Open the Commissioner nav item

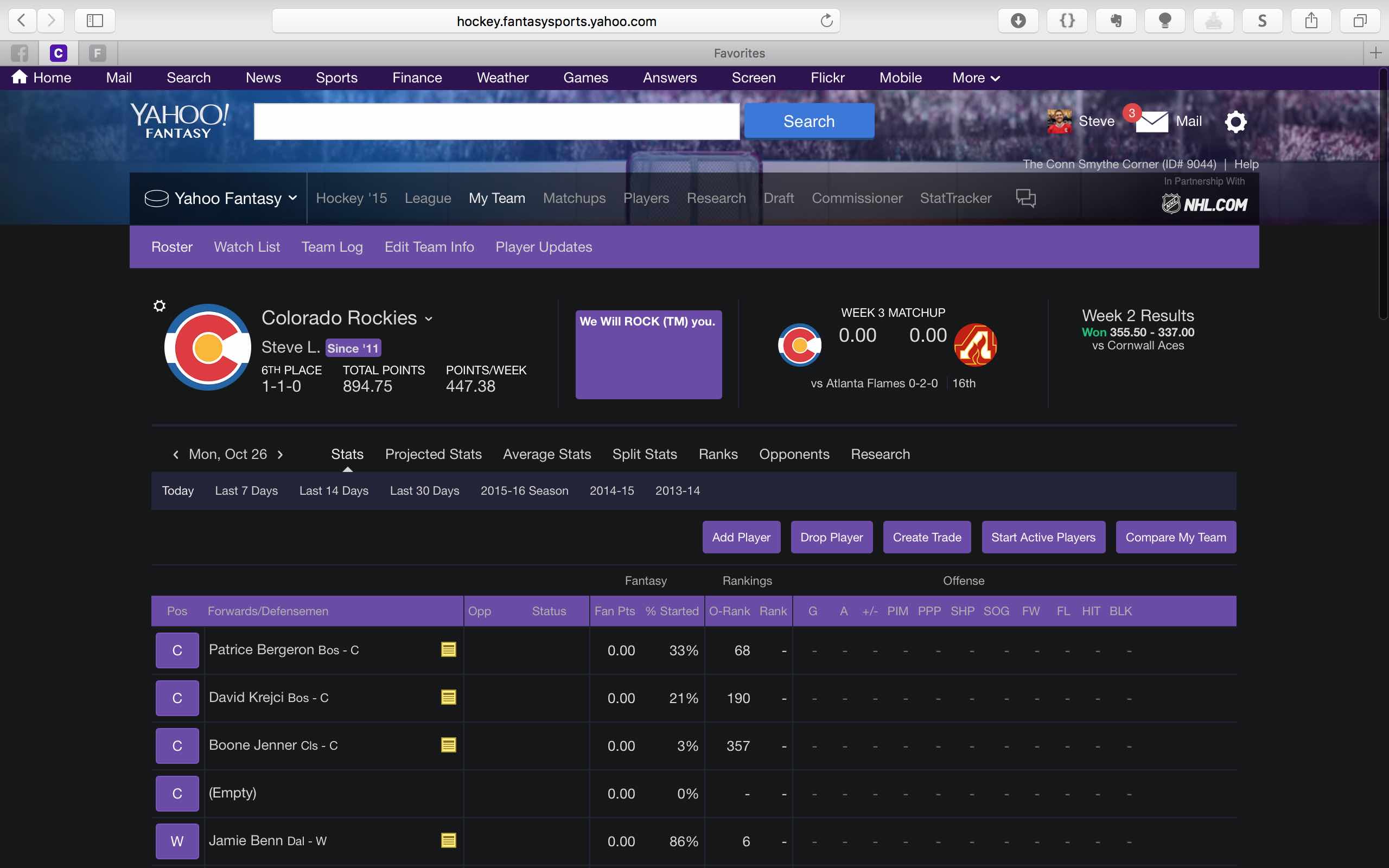point(857,198)
